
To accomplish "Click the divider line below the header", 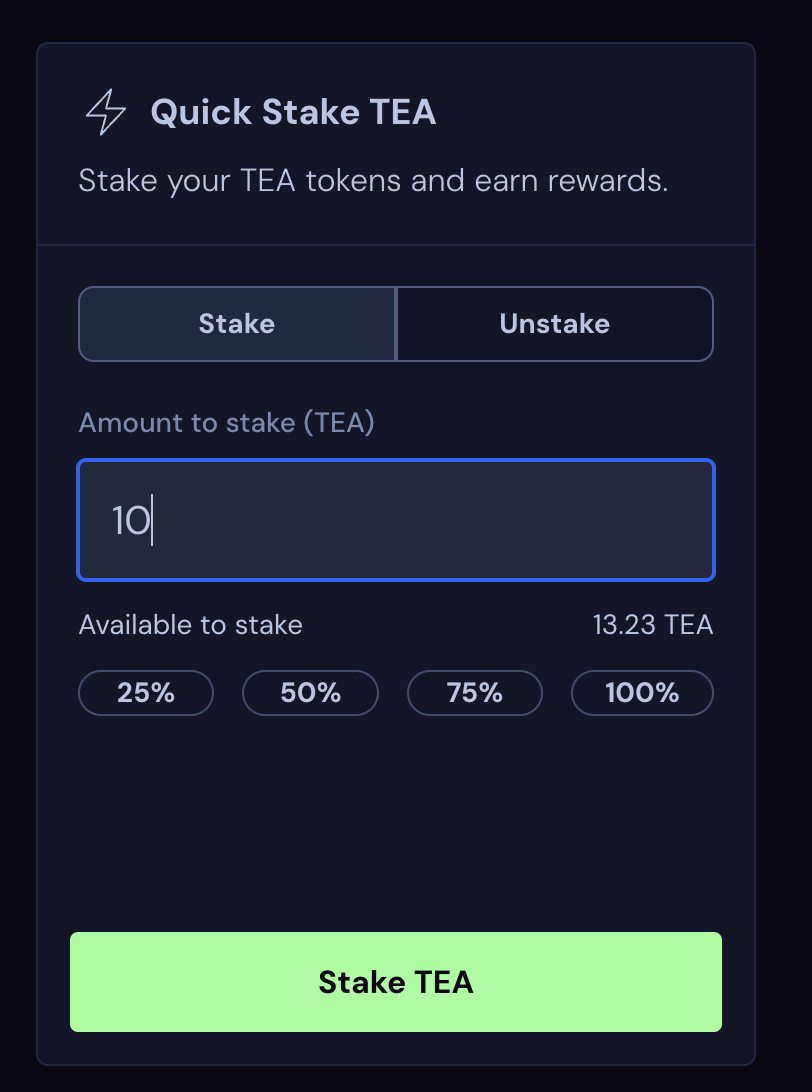I will [396, 245].
